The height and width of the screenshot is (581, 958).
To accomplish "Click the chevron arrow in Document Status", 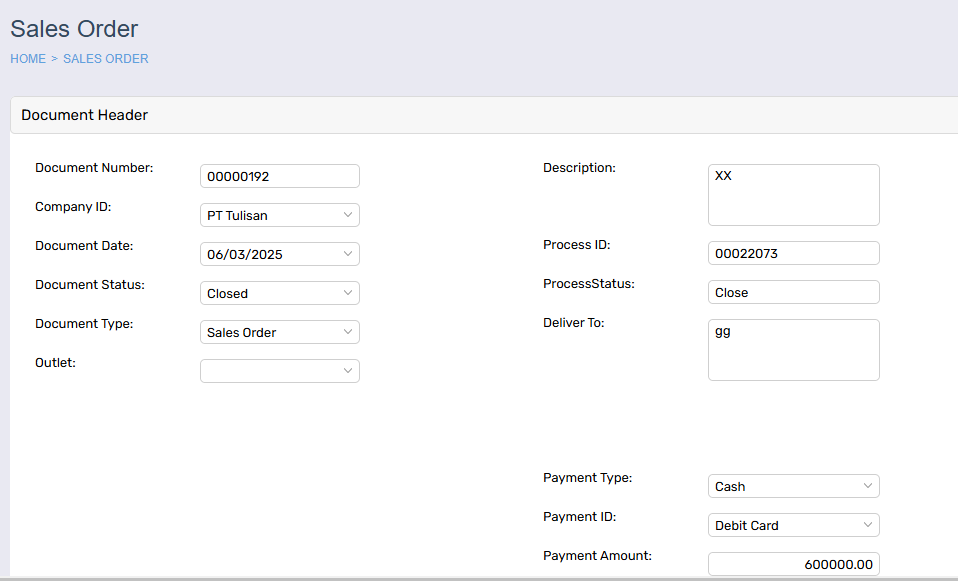I will 348,293.
